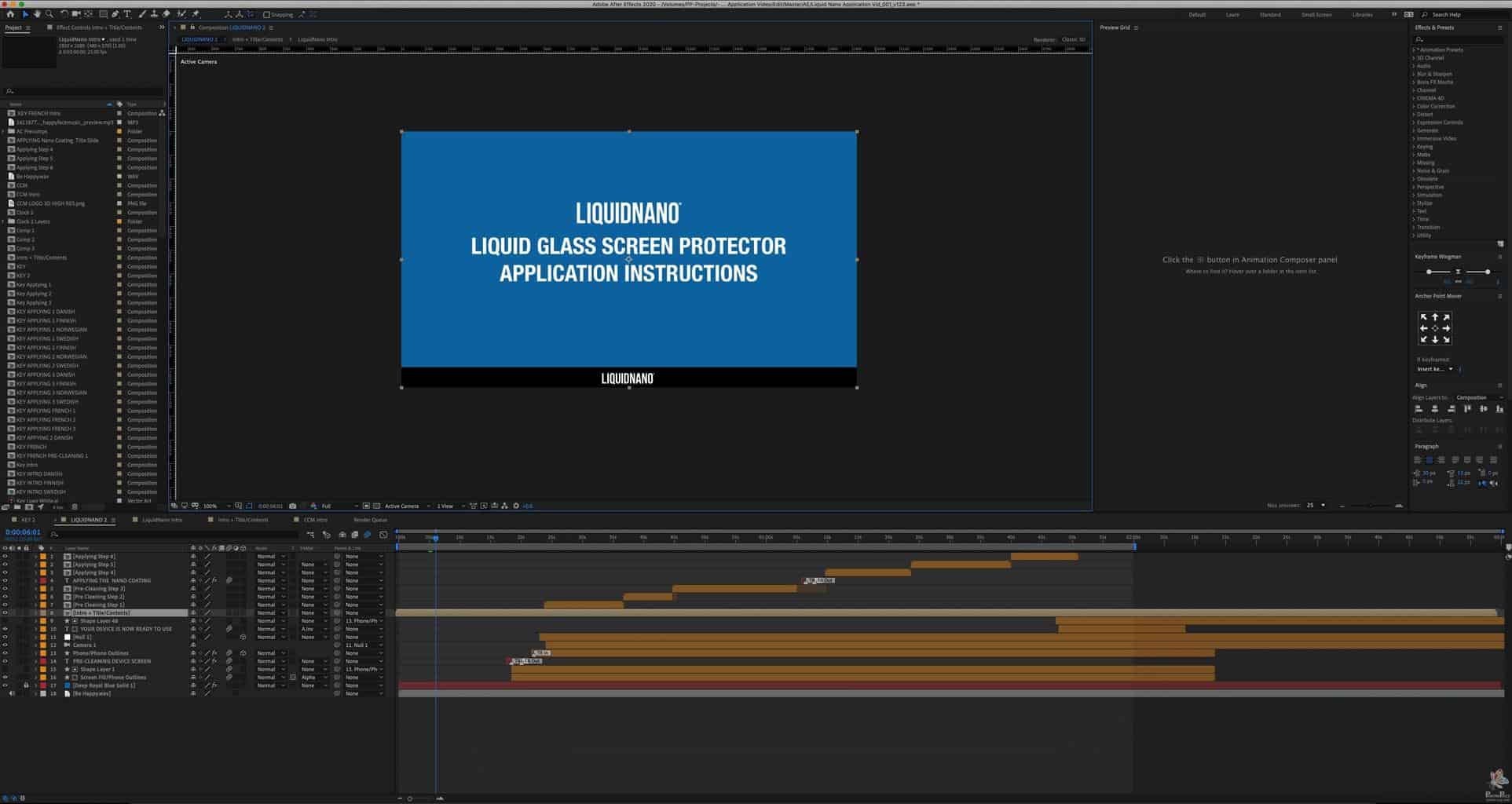Expand the Color Correction effects category

coord(1415,106)
